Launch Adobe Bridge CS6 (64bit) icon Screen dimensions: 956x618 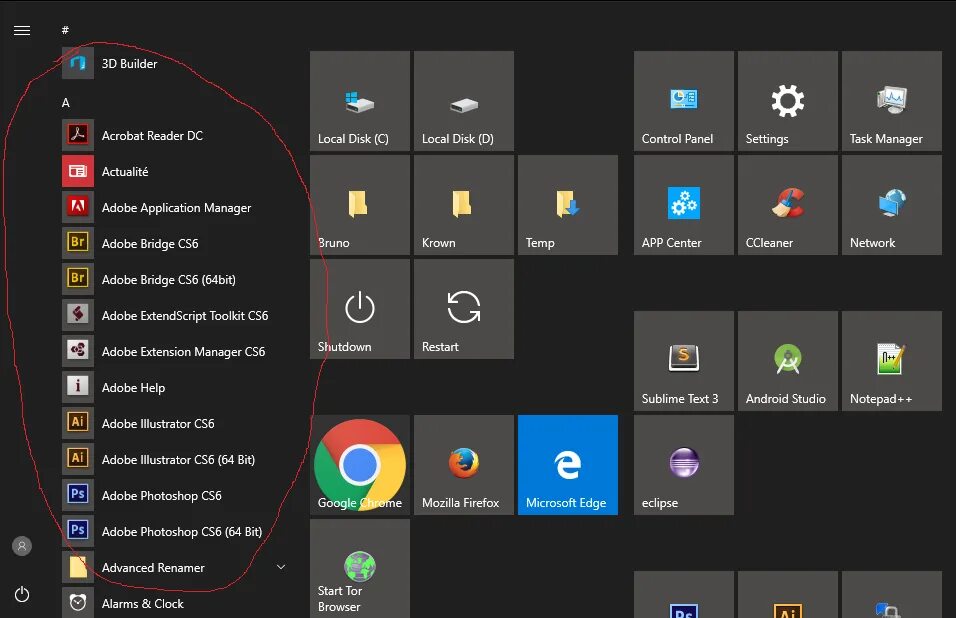[x=78, y=279]
